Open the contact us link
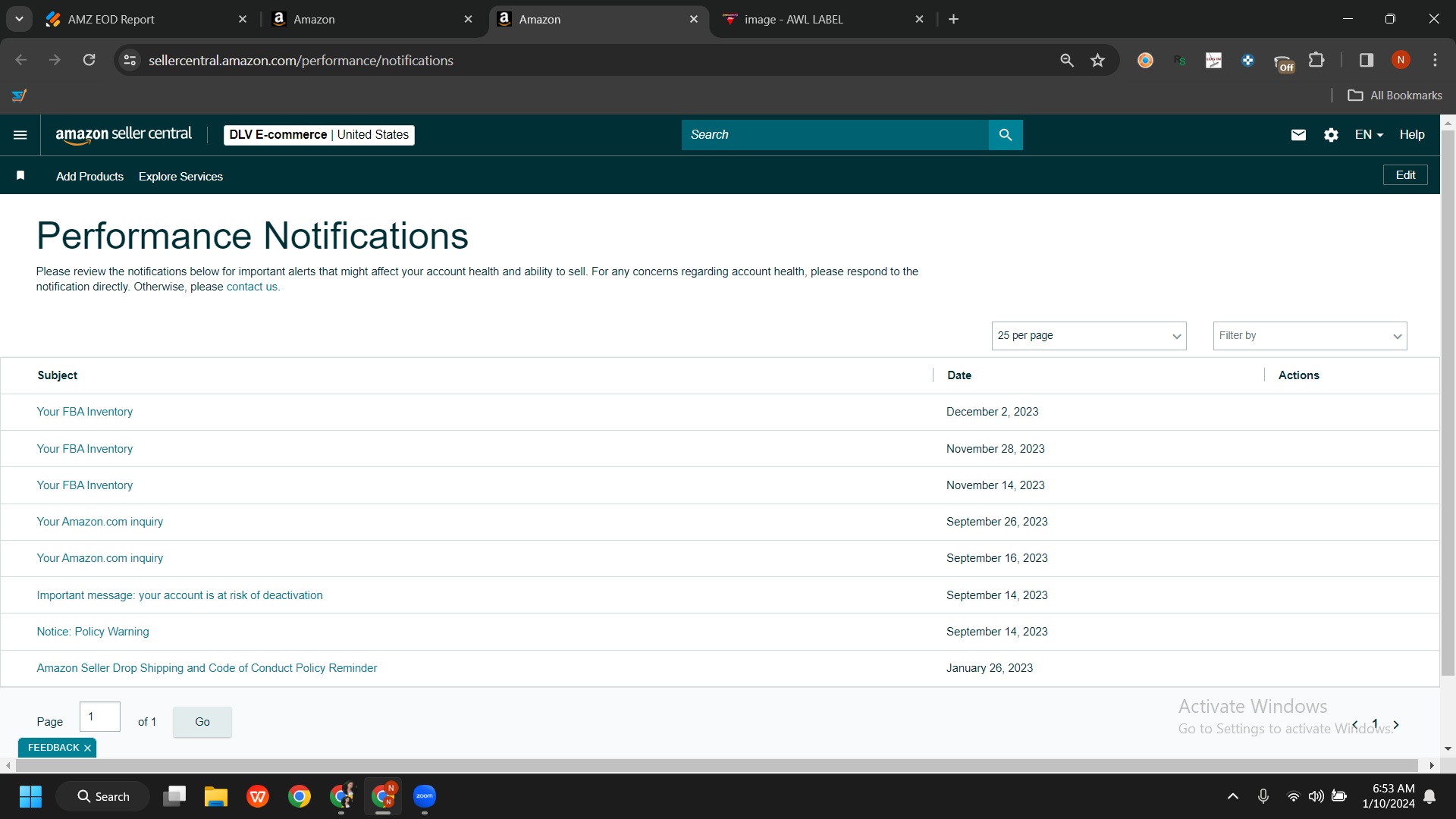 [x=252, y=287]
